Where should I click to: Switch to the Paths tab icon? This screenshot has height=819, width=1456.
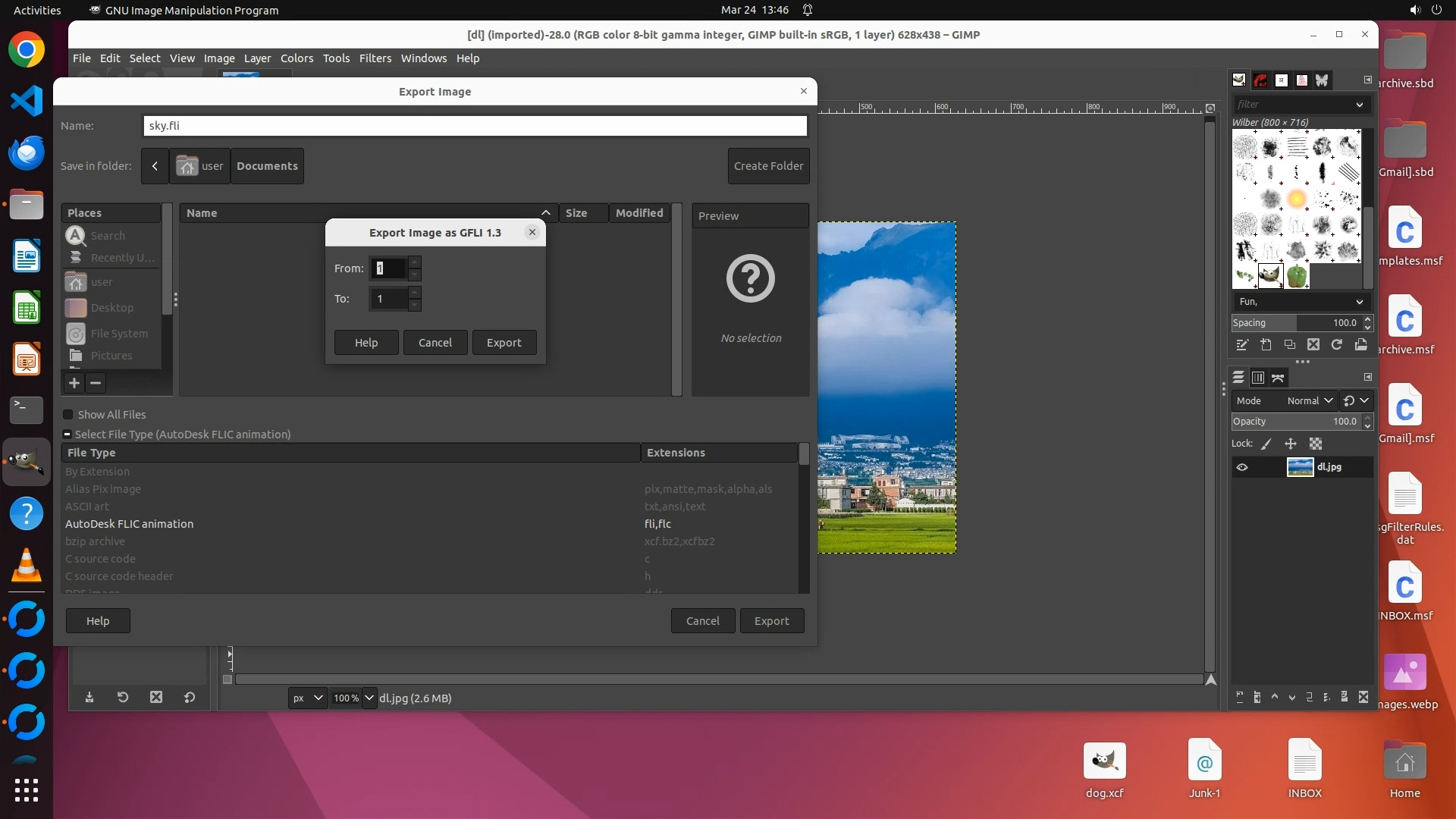(x=1279, y=378)
